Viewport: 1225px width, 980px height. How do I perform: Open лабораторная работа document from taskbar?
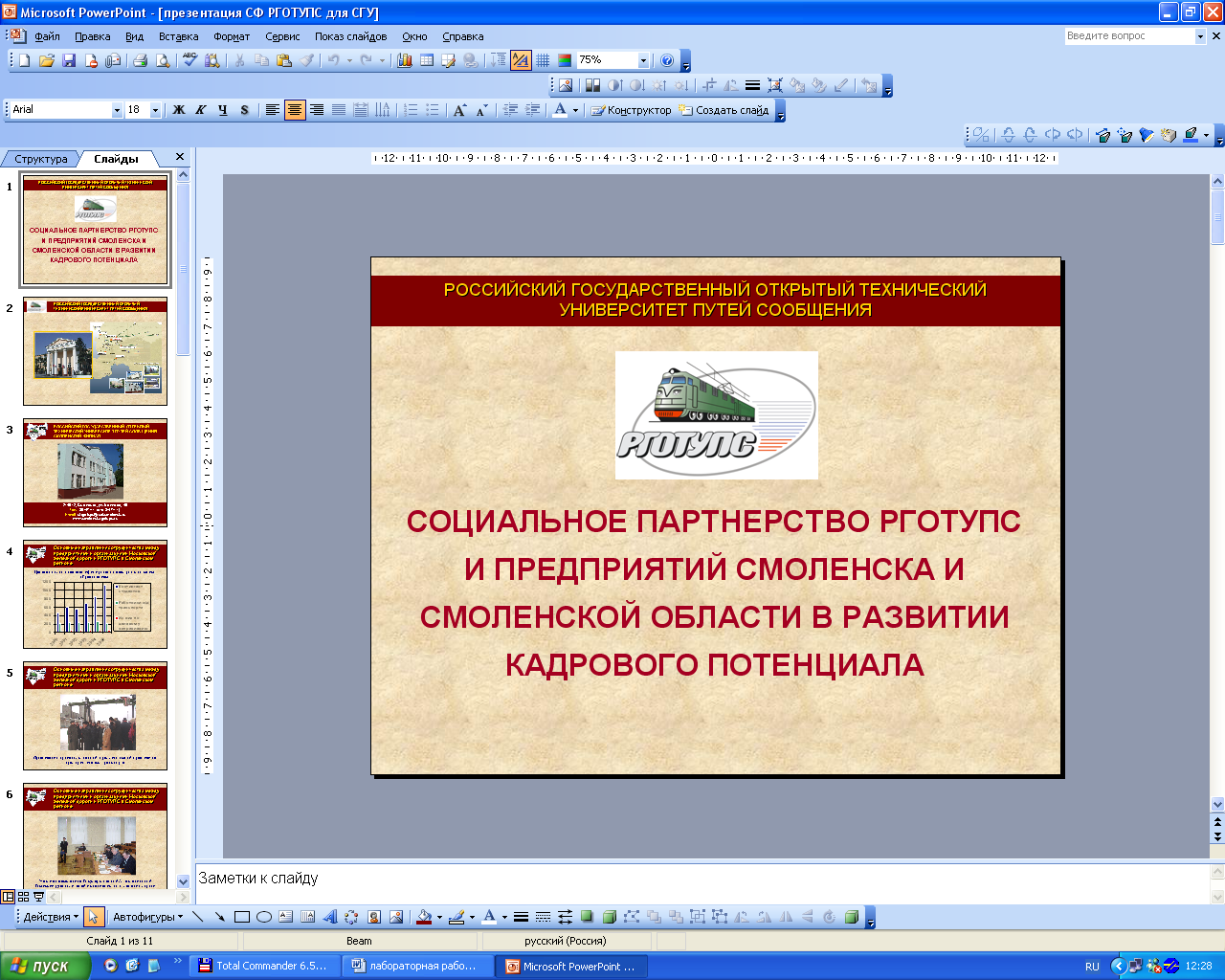click(x=416, y=966)
